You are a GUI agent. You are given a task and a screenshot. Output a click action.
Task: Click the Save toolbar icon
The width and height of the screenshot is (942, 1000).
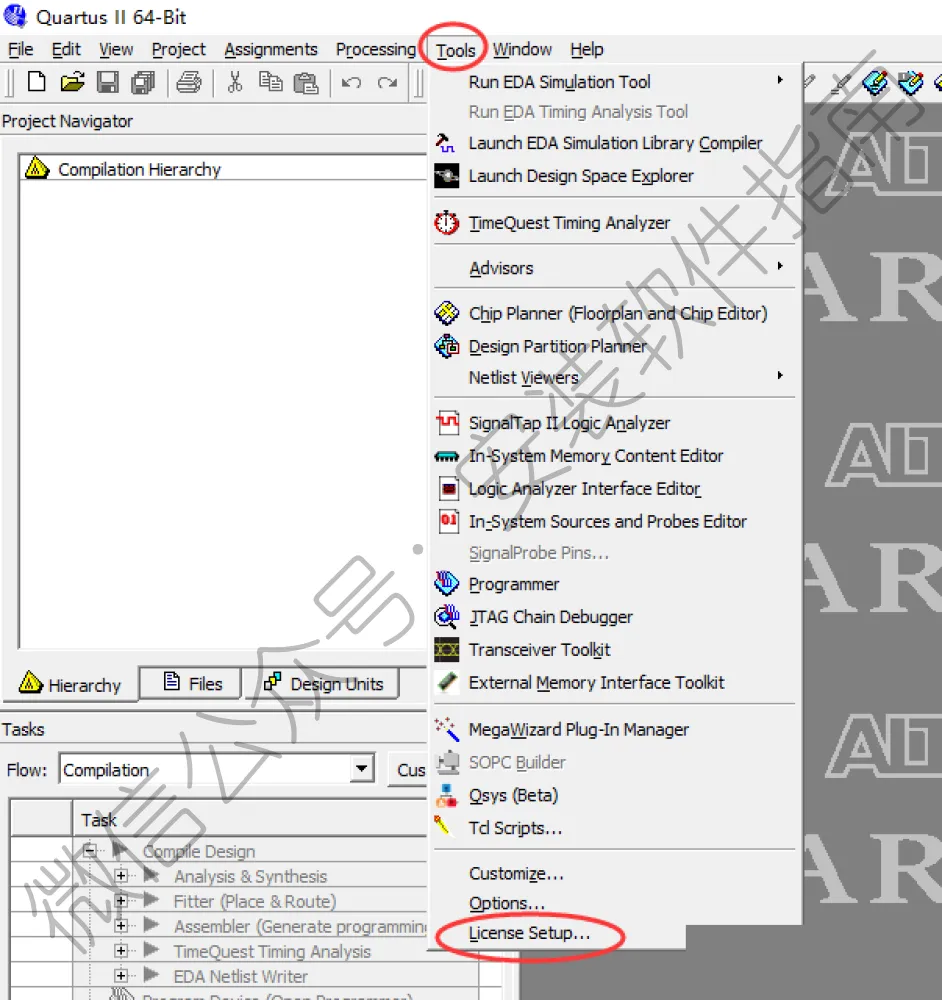(107, 82)
